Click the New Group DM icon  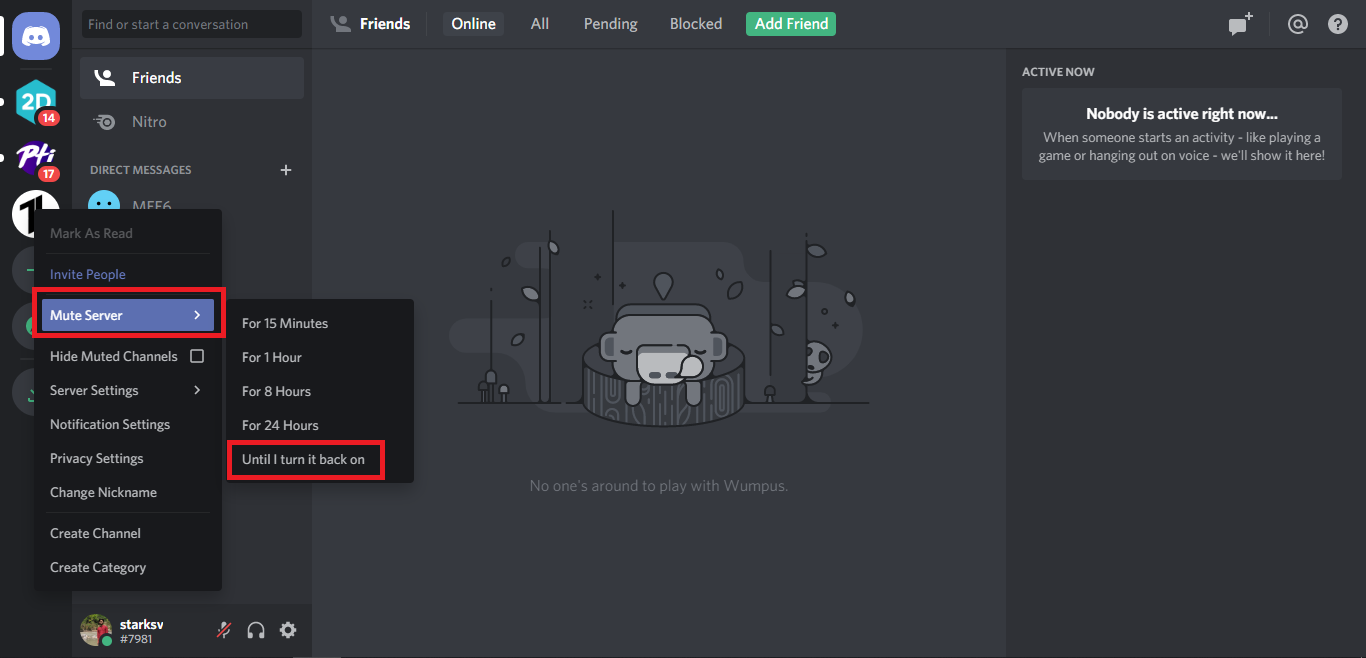tap(1240, 24)
